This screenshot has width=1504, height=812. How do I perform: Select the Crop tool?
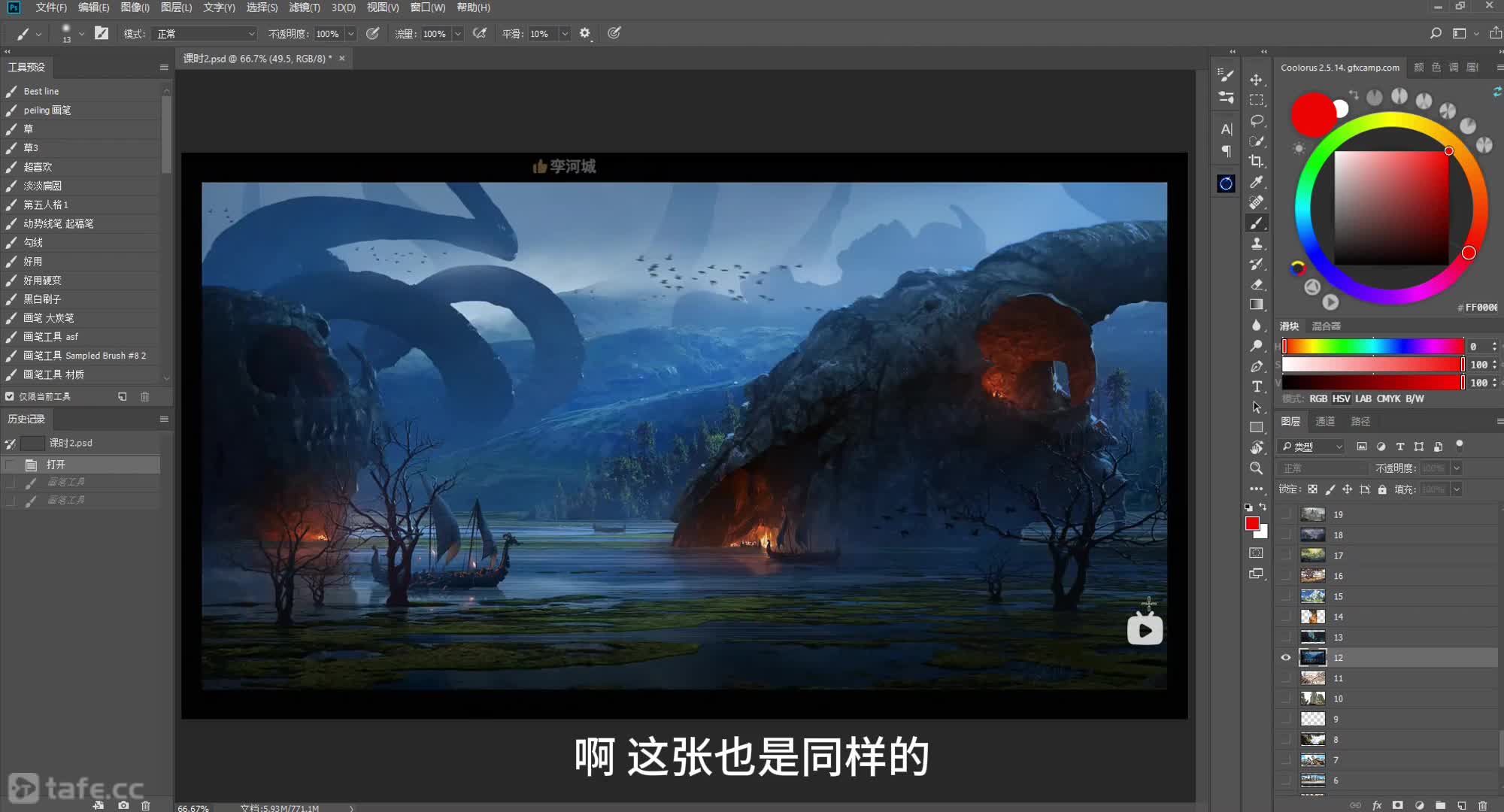[1256, 161]
